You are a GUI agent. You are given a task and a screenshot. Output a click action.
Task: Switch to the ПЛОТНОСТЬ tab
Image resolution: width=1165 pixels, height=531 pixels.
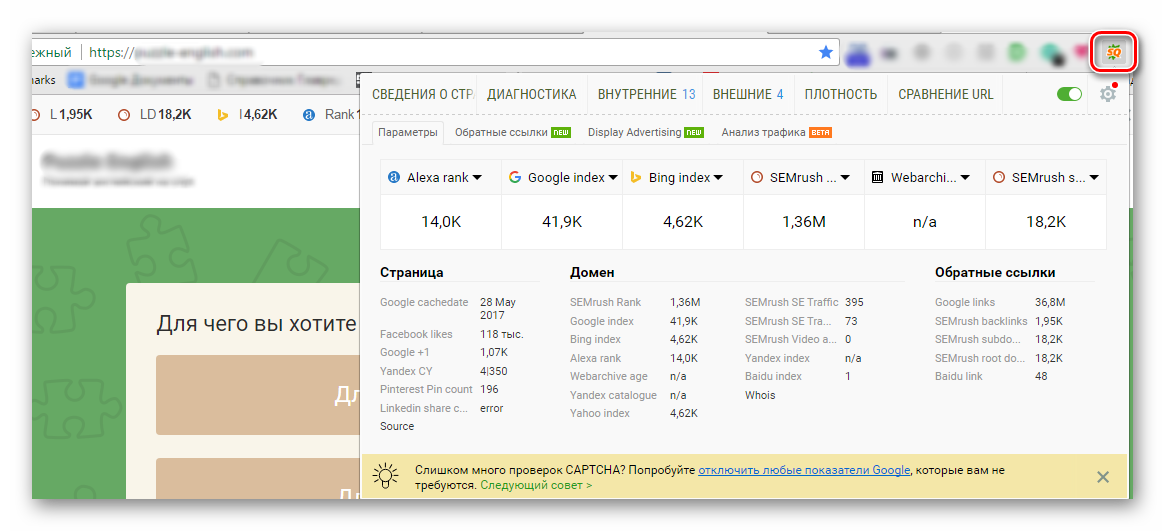840,94
